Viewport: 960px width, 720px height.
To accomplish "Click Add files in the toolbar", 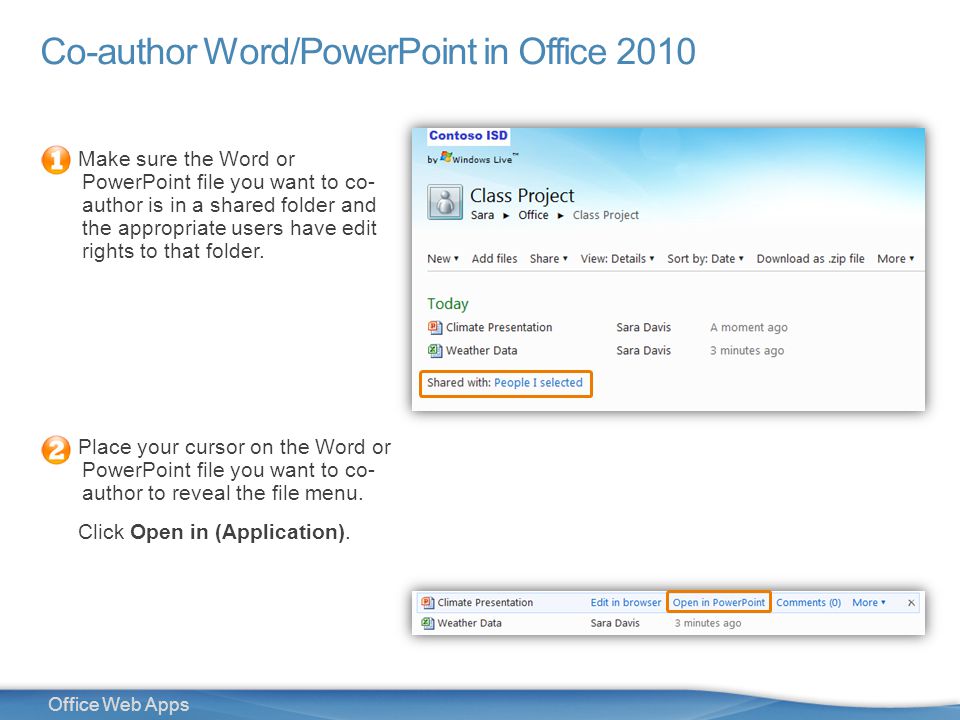I will [x=494, y=258].
